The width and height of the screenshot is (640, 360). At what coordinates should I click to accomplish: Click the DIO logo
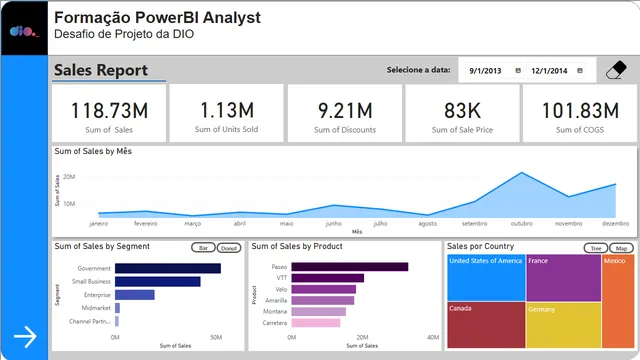tap(24, 31)
